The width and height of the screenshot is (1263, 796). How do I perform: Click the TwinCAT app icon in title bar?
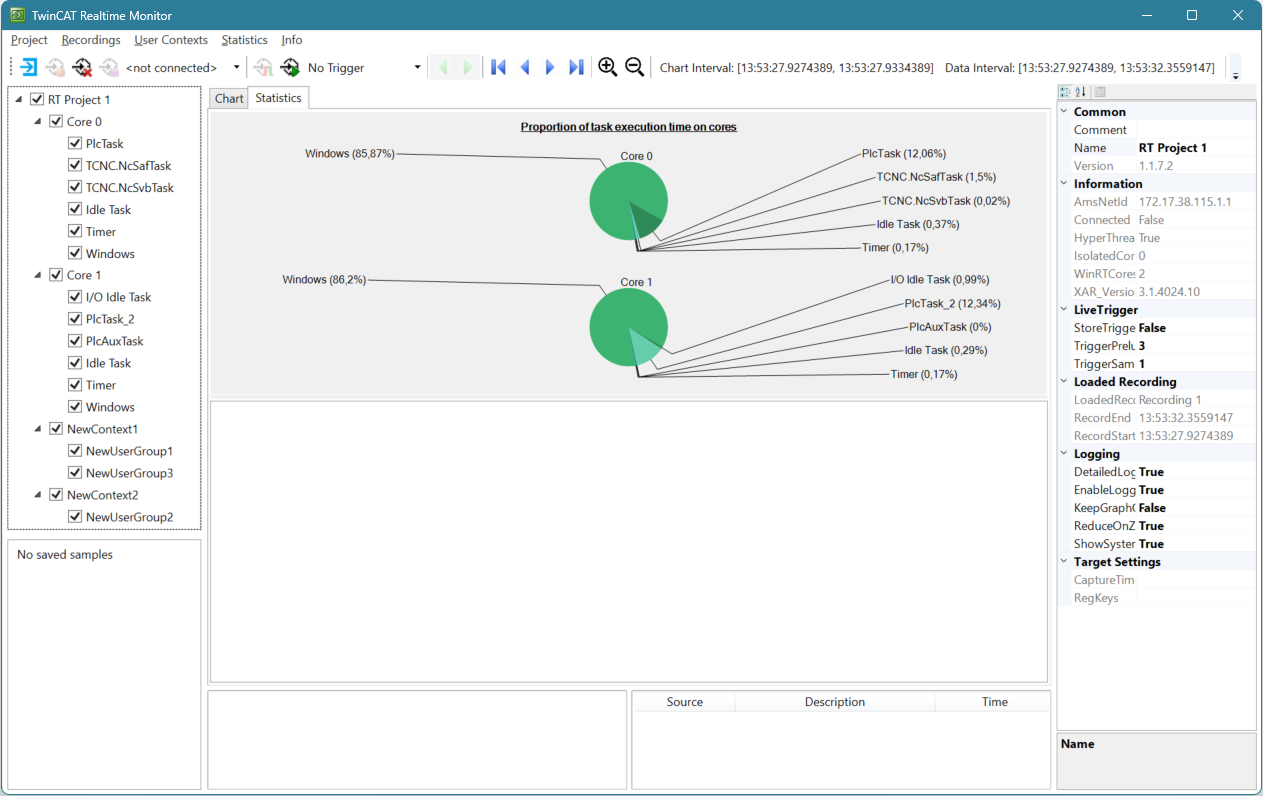pyautogui.click(x=18, y=15)
